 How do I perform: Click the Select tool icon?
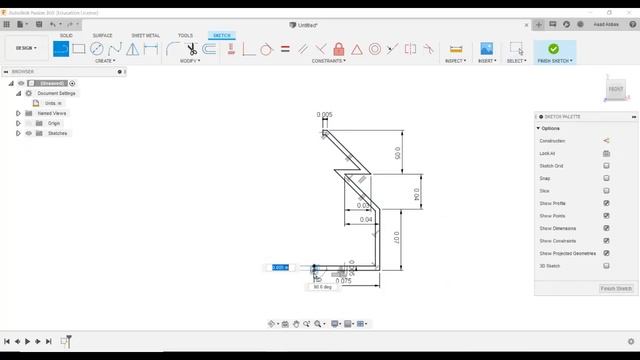[x=516, y=49]
